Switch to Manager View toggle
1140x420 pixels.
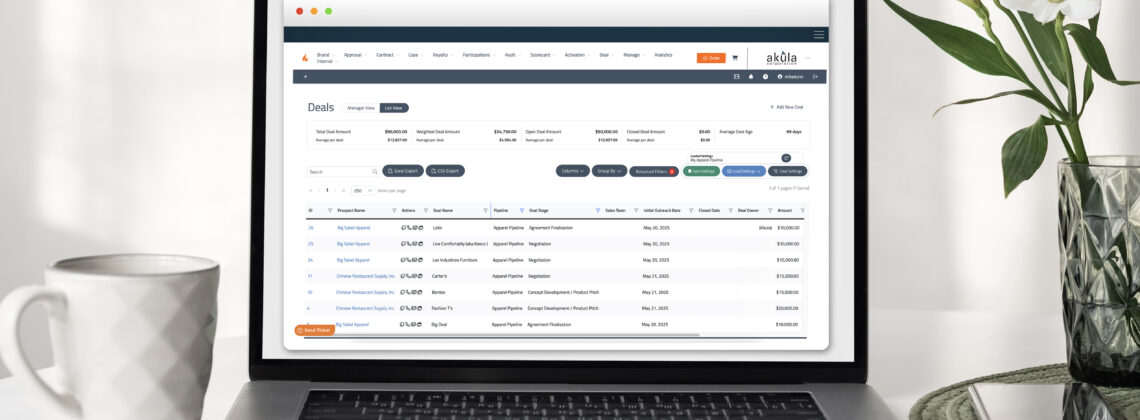(x=361, y=108)
